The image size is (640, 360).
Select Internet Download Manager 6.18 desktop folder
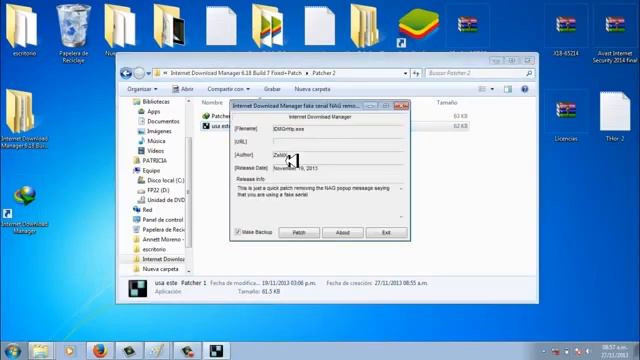point(24,119)
